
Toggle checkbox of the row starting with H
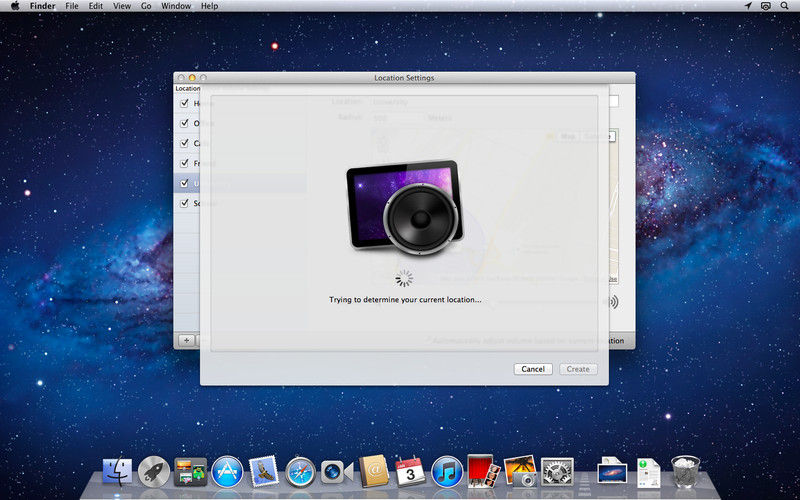(x=184, y=104)
